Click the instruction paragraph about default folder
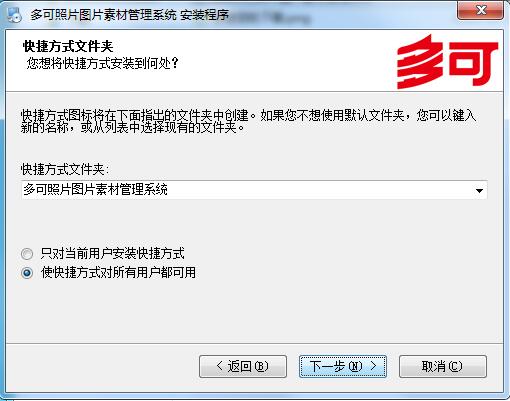The width and height of the screenshot is (510, 401). coord(248,121)
